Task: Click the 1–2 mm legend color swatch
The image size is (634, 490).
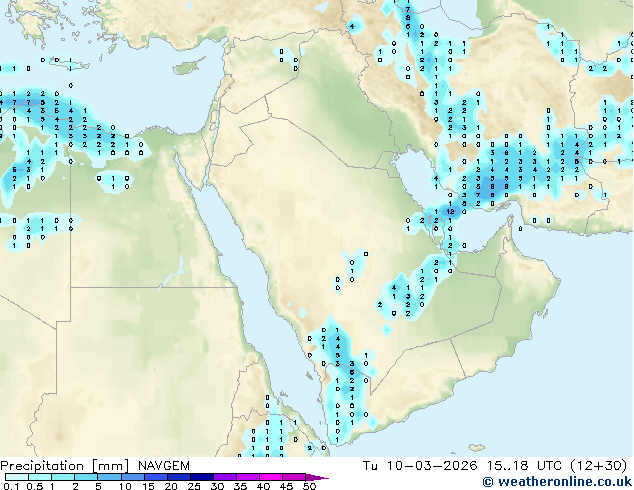Action: pos(63,477)
